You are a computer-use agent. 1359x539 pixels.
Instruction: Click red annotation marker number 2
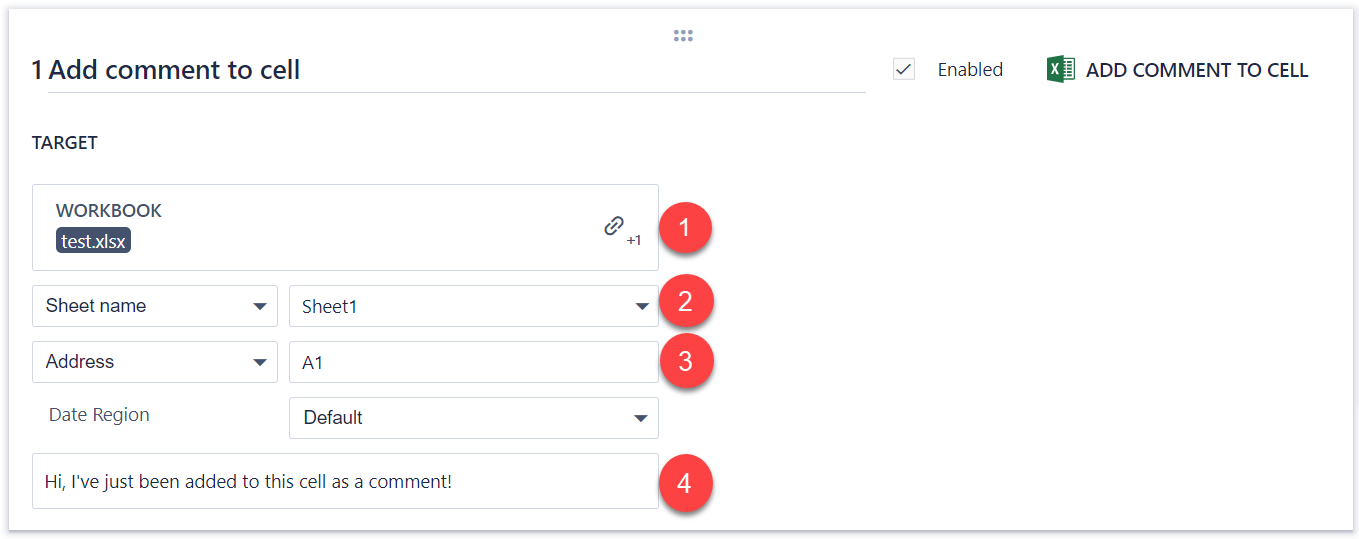coord(685,302)
